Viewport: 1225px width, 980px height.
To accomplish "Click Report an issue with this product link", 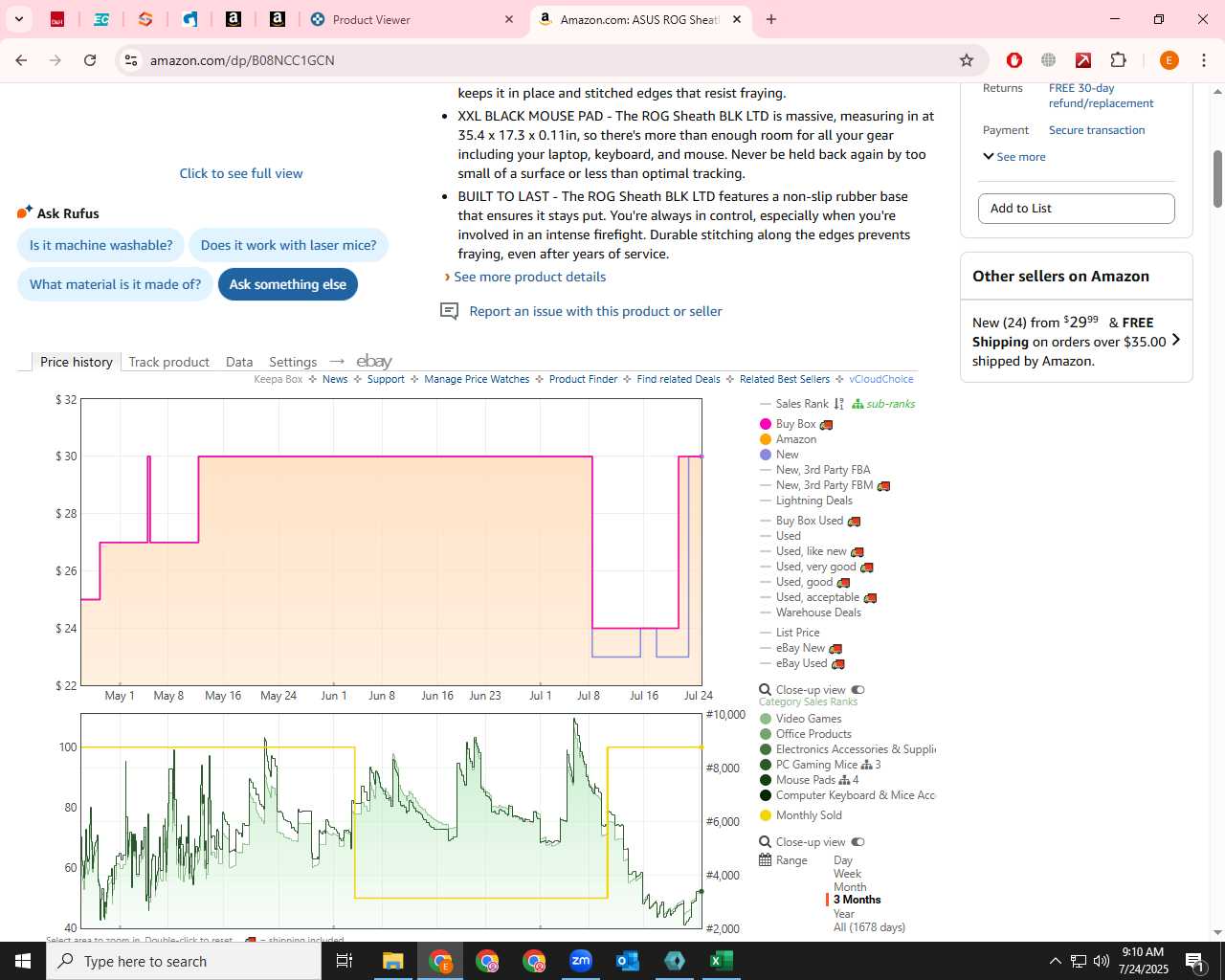I will point(595,311).
